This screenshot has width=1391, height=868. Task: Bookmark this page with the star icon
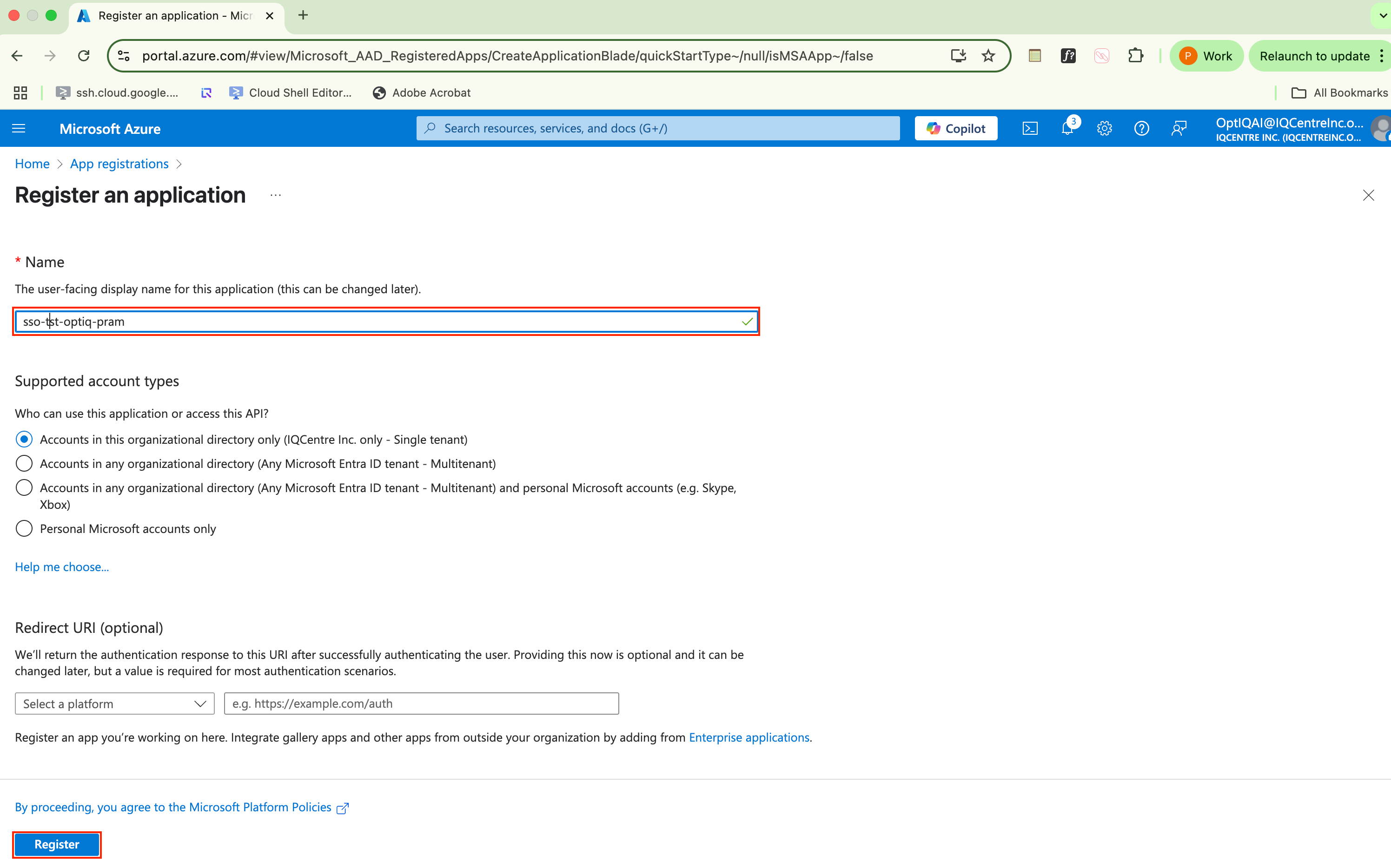pos(988,56)
